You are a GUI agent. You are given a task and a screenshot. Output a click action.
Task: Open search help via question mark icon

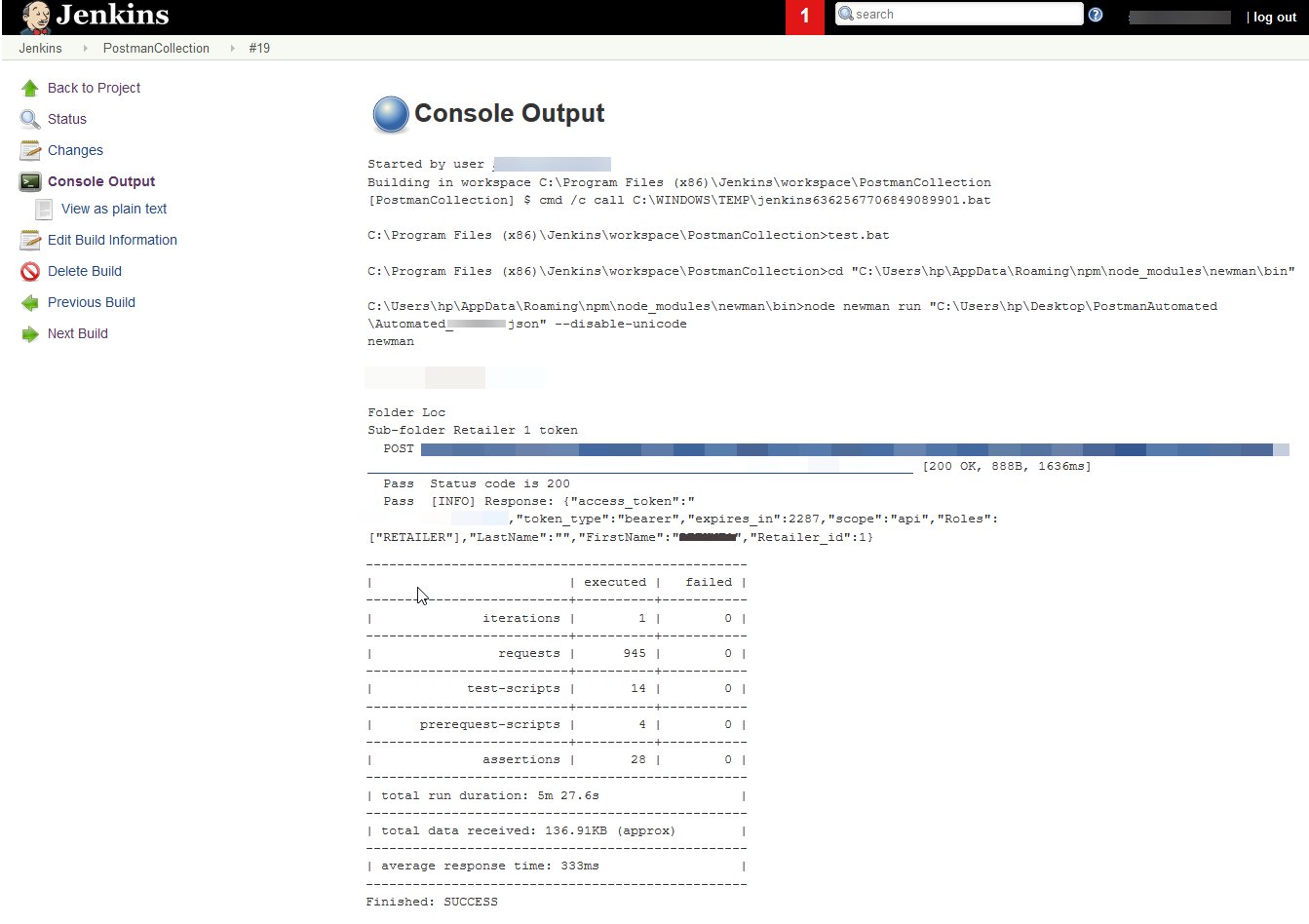pyautogui.click(x=1095, y=14)
